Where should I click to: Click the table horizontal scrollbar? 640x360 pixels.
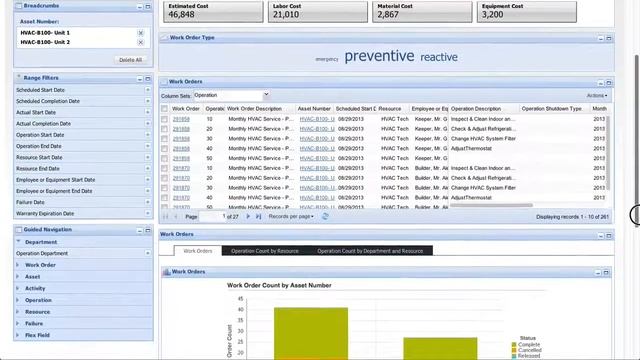pos(491,205)
